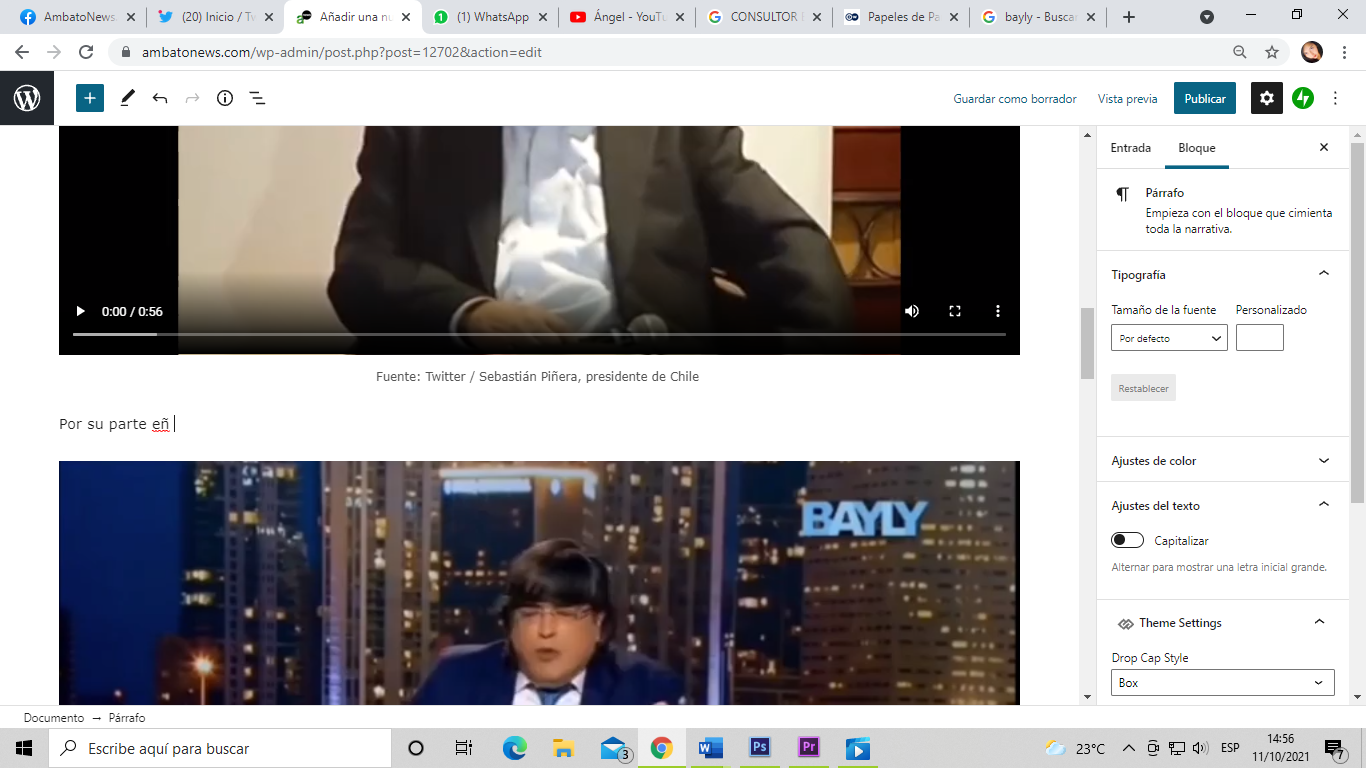1366x768 pixels.
Task: Click the Bayly video thumbnail
Action: click(539, 583)
